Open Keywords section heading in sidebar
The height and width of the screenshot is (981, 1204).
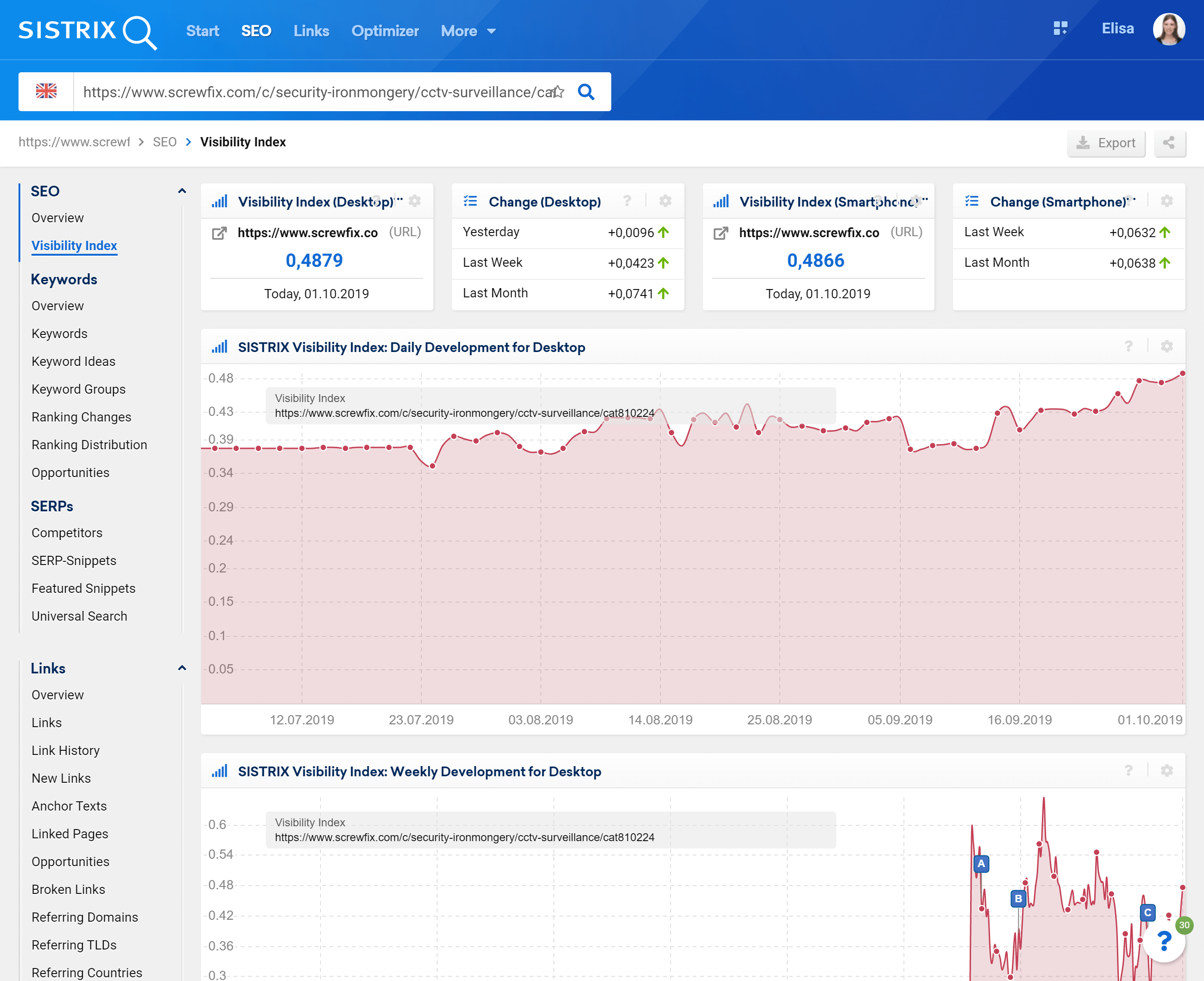click(64, 279)
